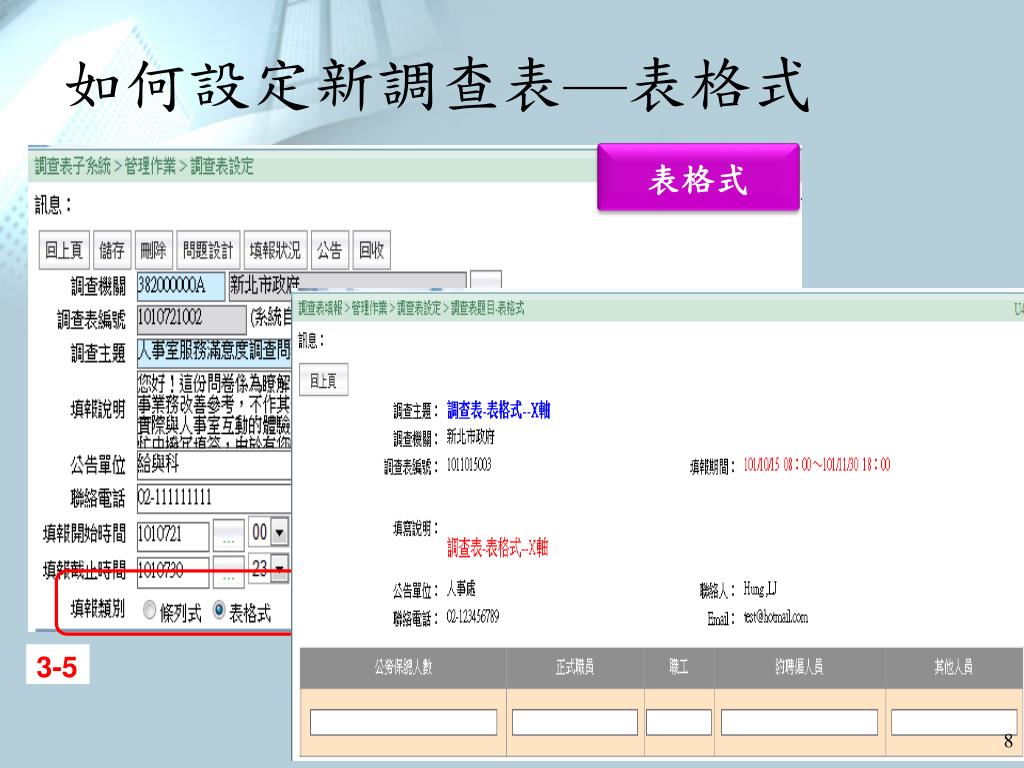Image resolution: width=1024 pixels, height=768 pixels.
Task: Open date picker for 填報開始時間
Action: (x=229, y=536)
